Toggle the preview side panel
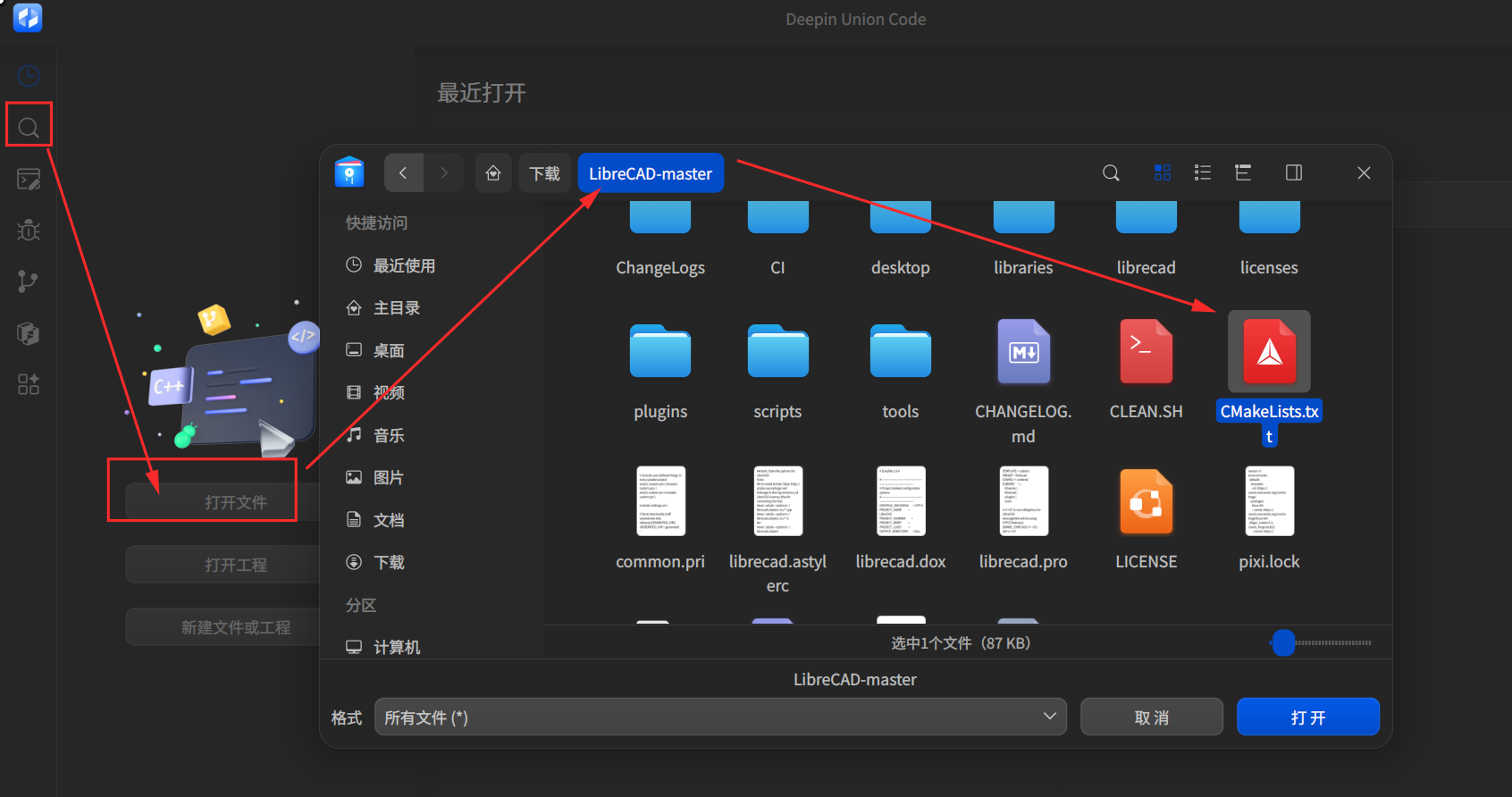 [x=1294, y=173]
